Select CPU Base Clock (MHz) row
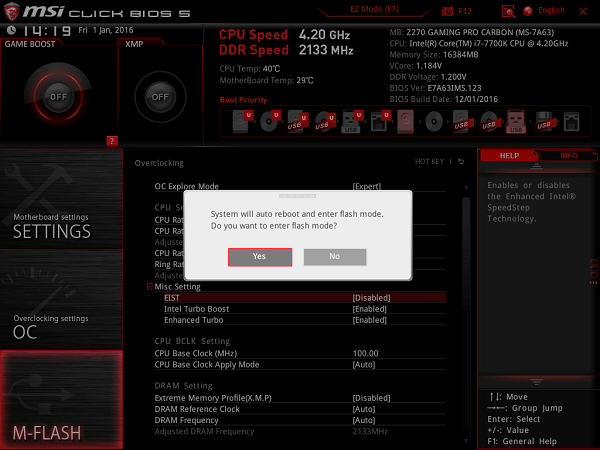The height and width of the screenshot is (450, 600). point(300,353)
